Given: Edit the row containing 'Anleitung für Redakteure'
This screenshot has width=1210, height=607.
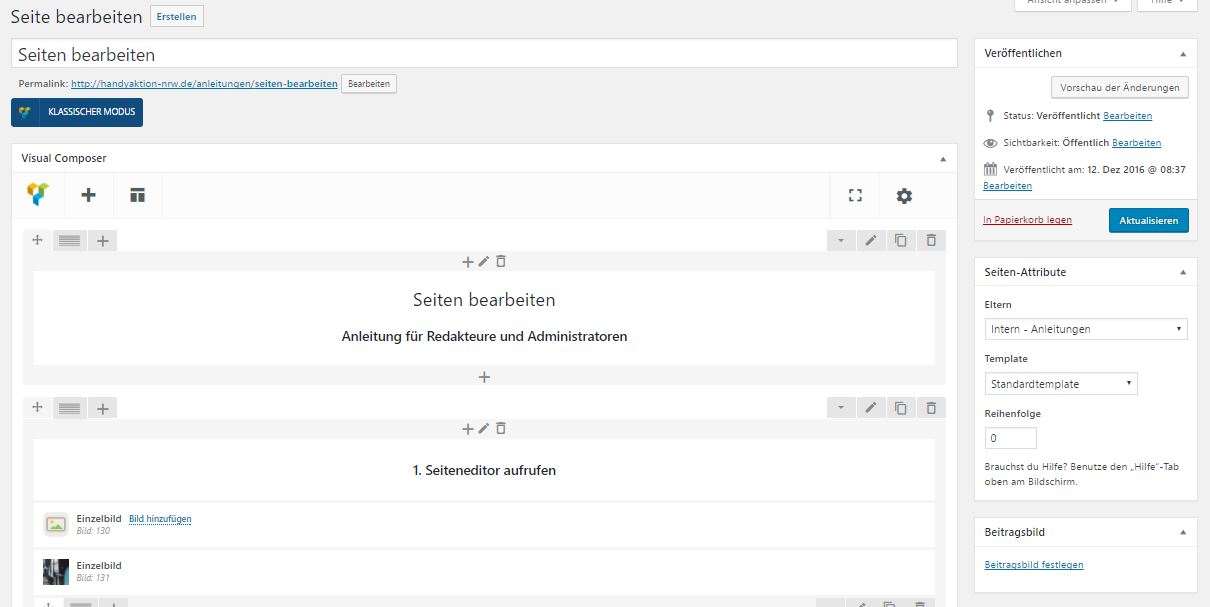Looking at the screenshot, I should point(871,241).
